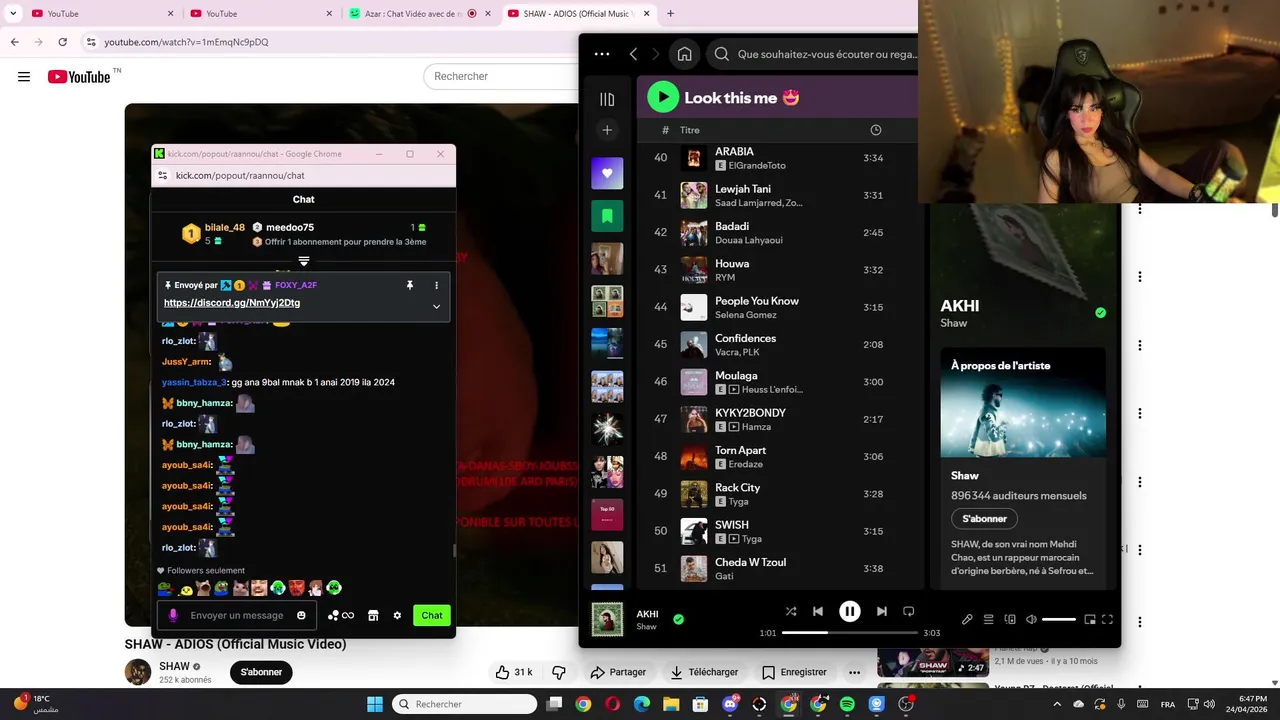This screenshot has height=720, width=1280.
Task: Skip to previous track in Spotify
Action: tap(818, 611)
